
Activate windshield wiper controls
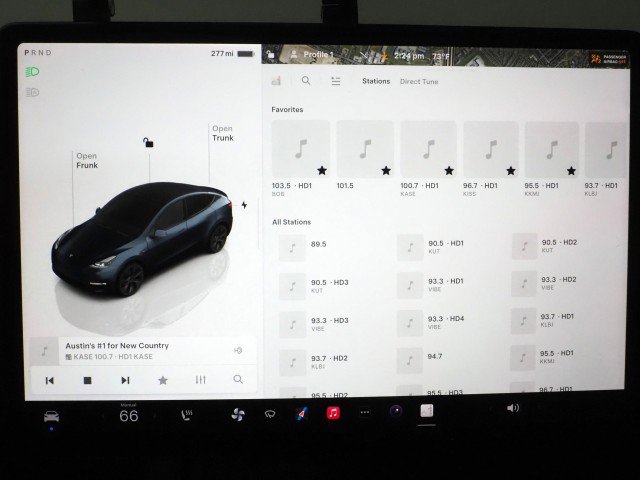(270, 414)
